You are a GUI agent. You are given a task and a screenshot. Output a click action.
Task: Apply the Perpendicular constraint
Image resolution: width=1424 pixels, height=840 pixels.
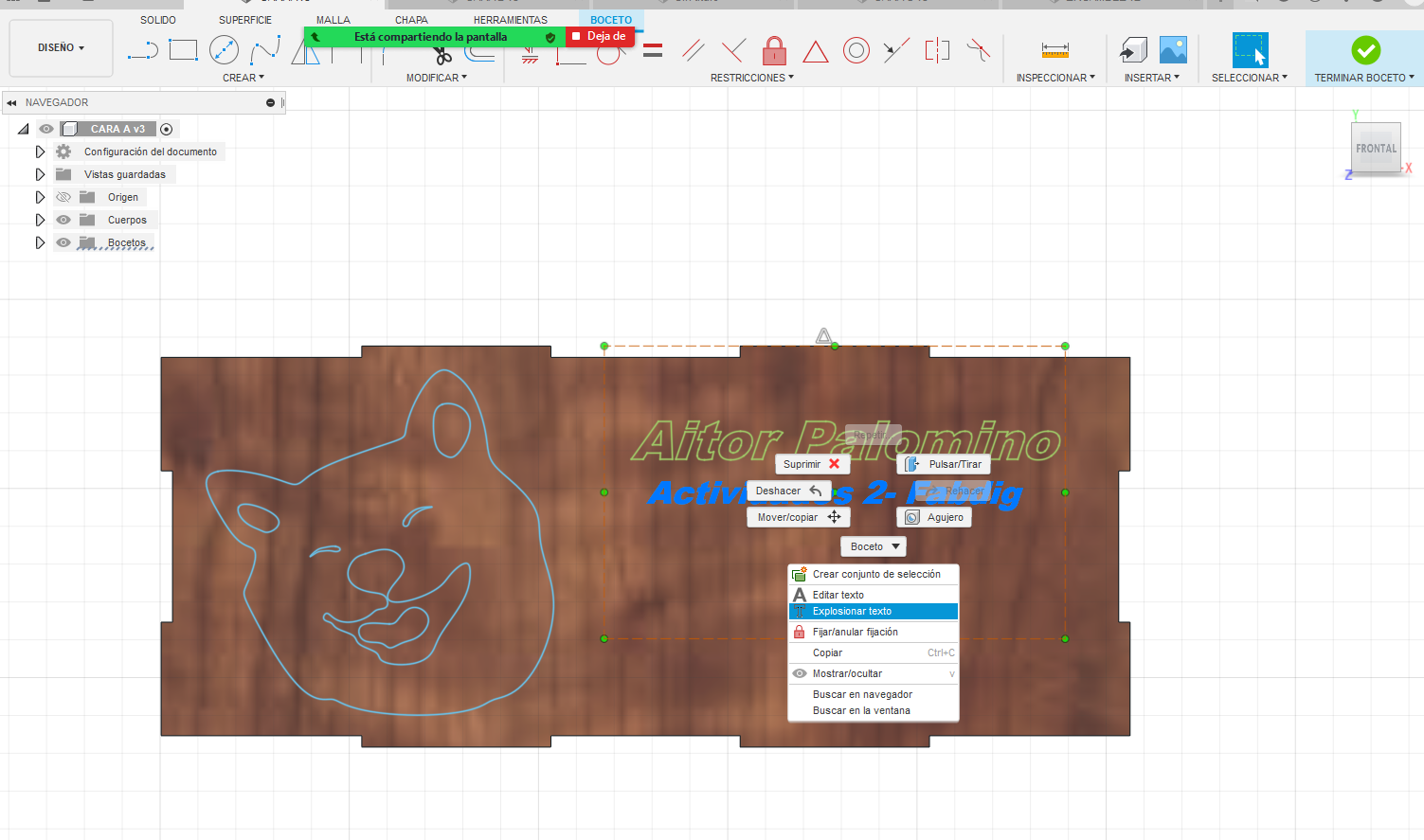pyautogui.click(x=733, y=50)
